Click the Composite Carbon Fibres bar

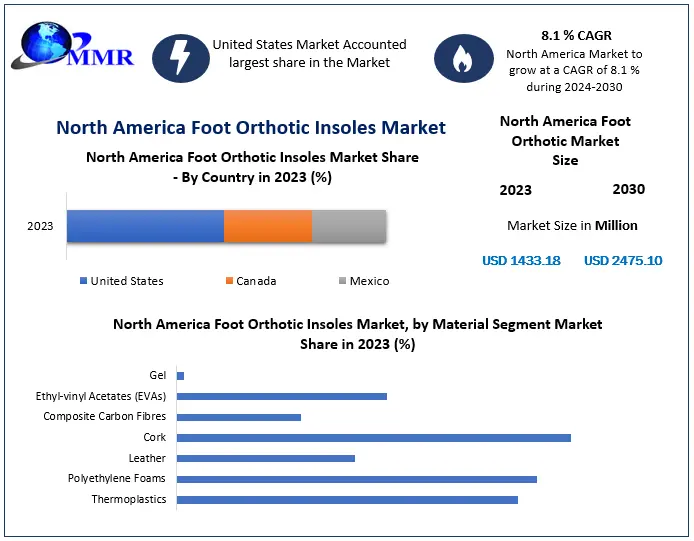pyautogui.click(x=239, y=417)
